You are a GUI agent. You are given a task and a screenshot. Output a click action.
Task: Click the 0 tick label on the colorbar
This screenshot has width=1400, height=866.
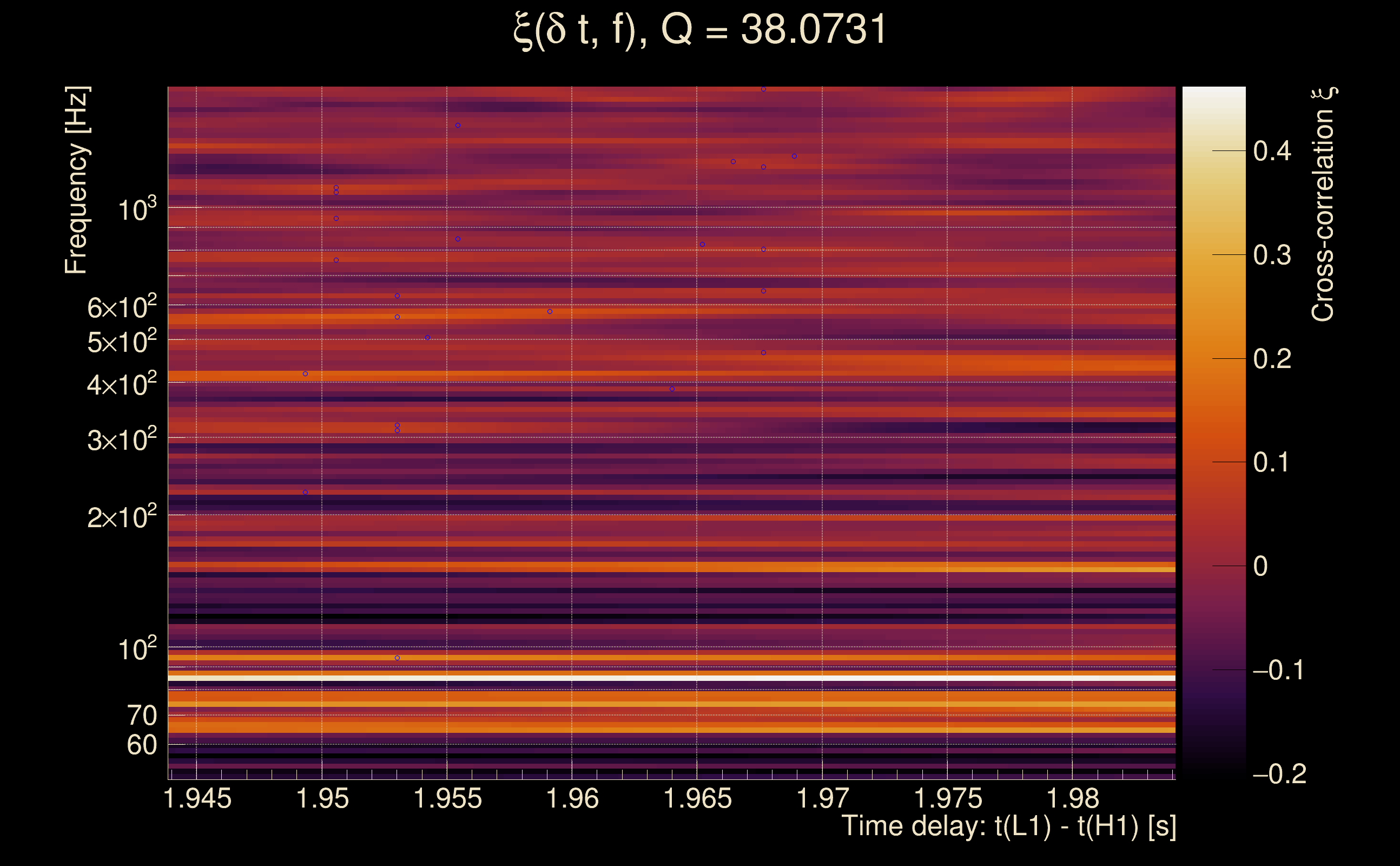(x=1260, y=567)
